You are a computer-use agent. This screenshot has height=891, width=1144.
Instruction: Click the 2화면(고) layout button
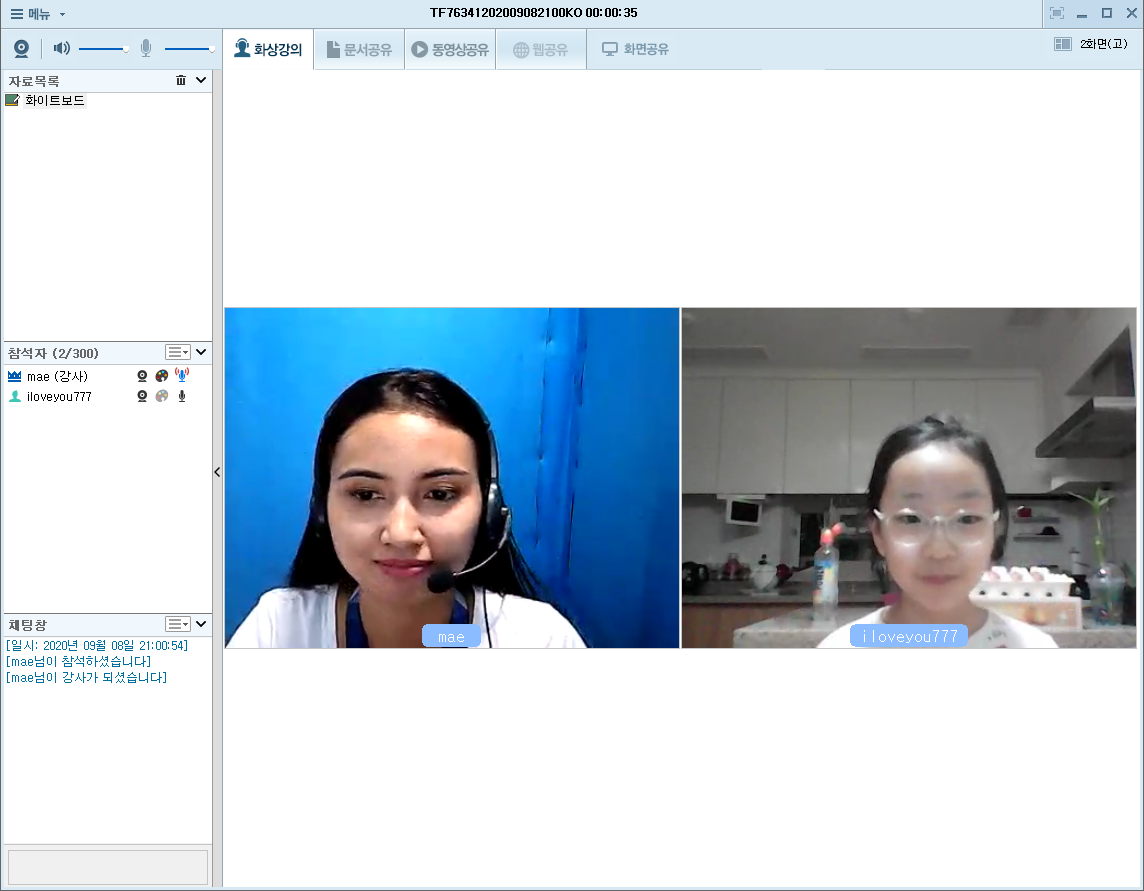(x=1090, y=44)
